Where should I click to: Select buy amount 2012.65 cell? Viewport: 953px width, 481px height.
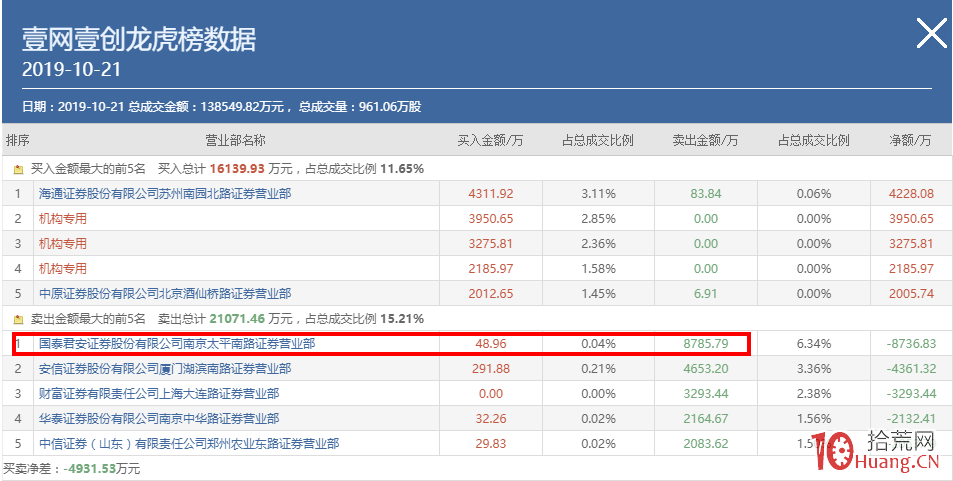pyautogui.click(x=491, y=294)
